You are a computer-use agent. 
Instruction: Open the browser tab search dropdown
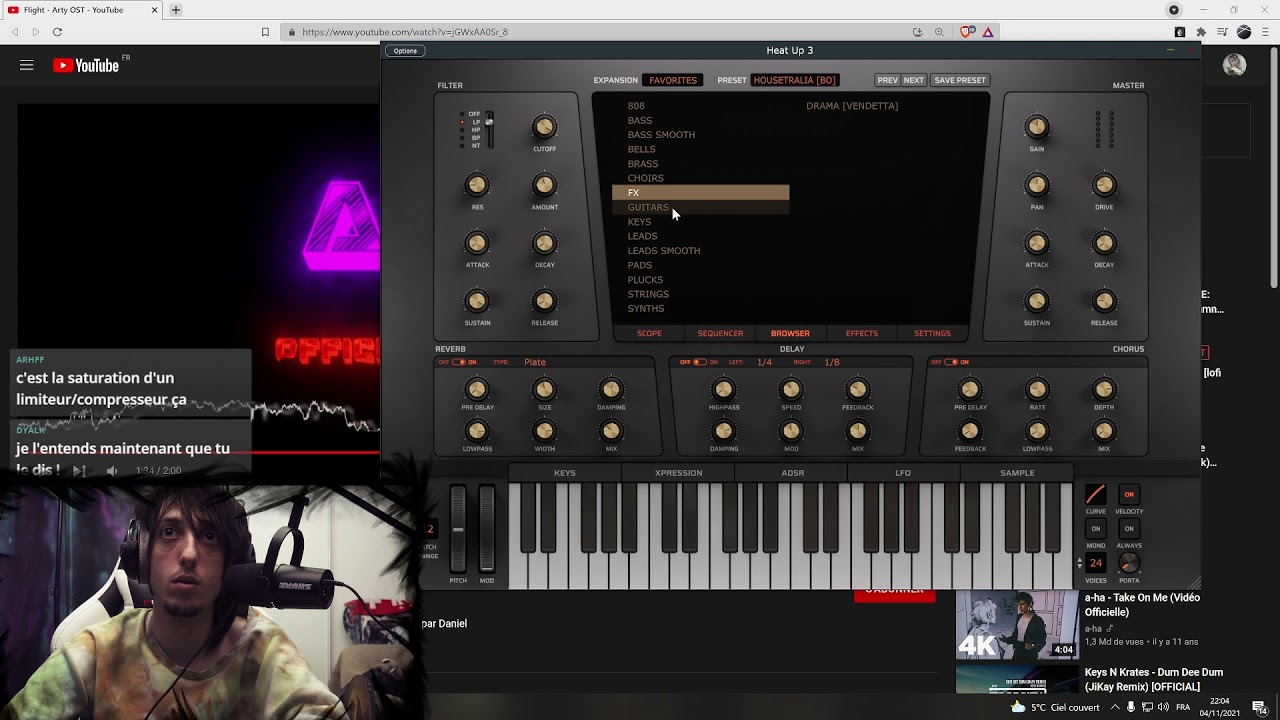point(1174,10)
